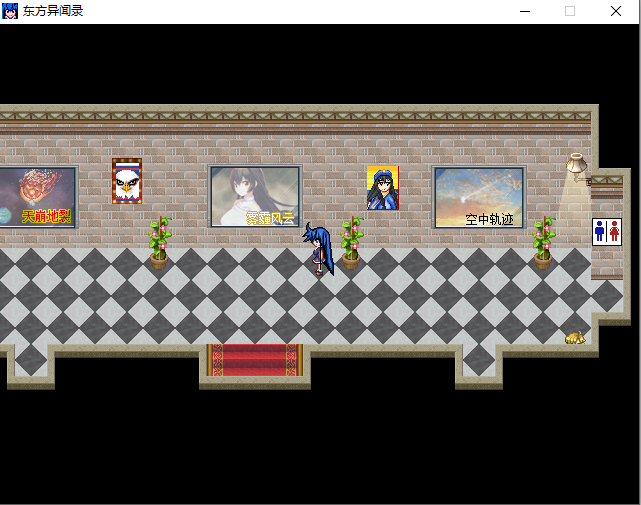Screen dimensions: 641x505
Task: Click the 空中轨迹 caption text
Action: 489,219
